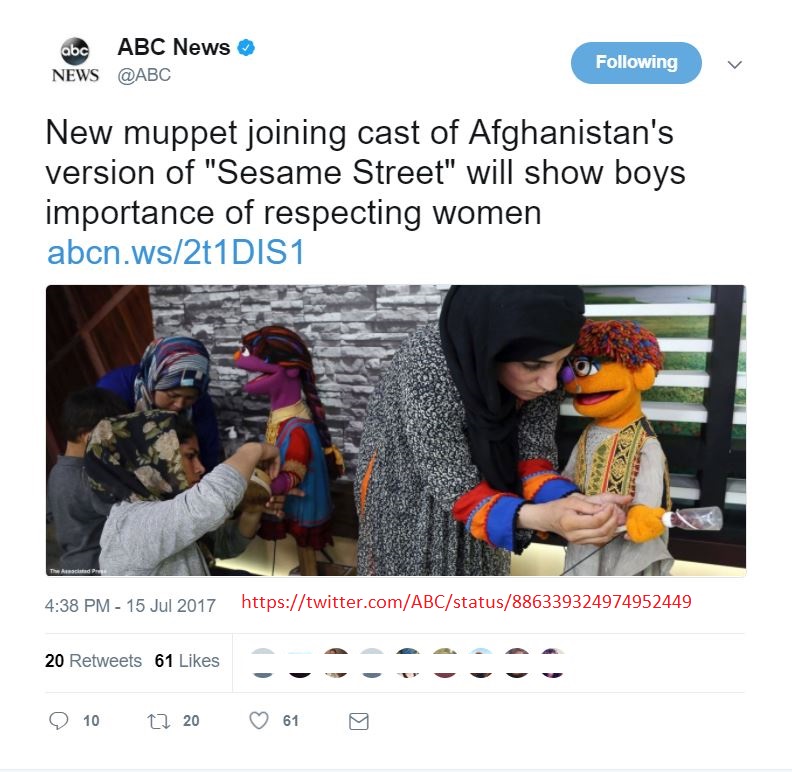Click the ABC News display name
792x772 pixels.
click(173, 47)
